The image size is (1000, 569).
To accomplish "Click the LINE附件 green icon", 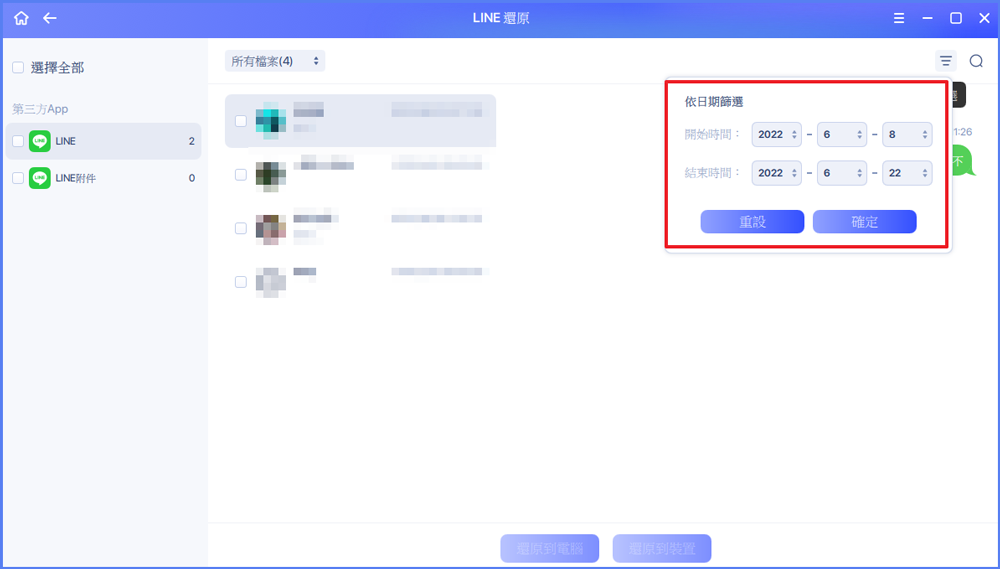I will [x=40, y=178].
